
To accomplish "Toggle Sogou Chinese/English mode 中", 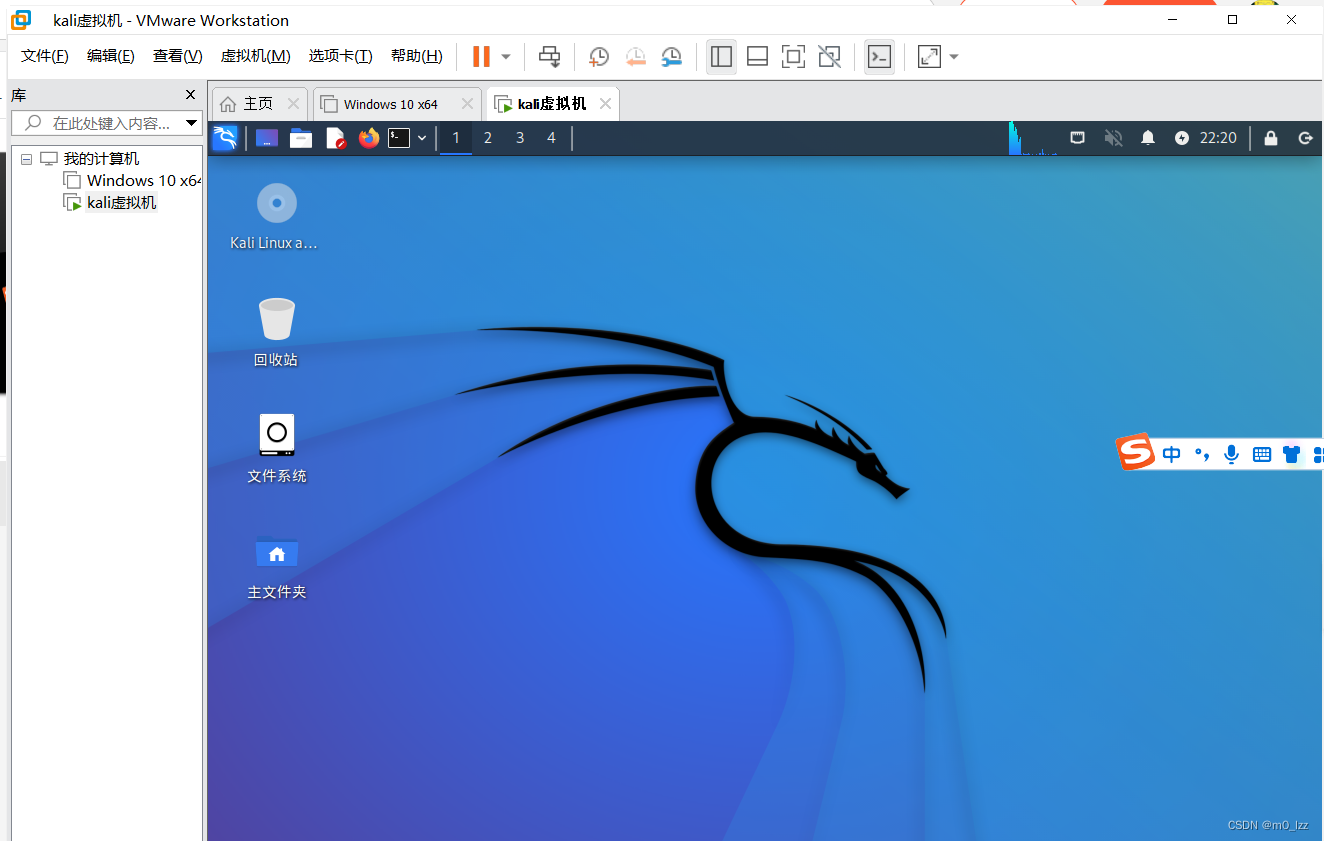I will point(1172,455).
